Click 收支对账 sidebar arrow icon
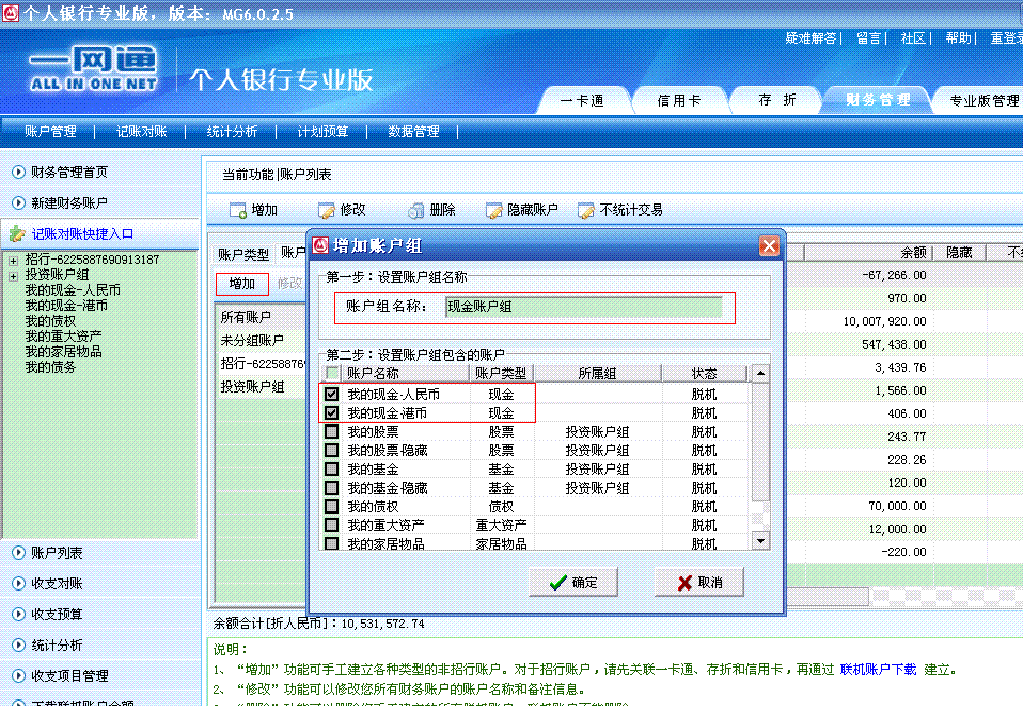The width and height of the screenshot is (1023, 706). click(18, 584)
